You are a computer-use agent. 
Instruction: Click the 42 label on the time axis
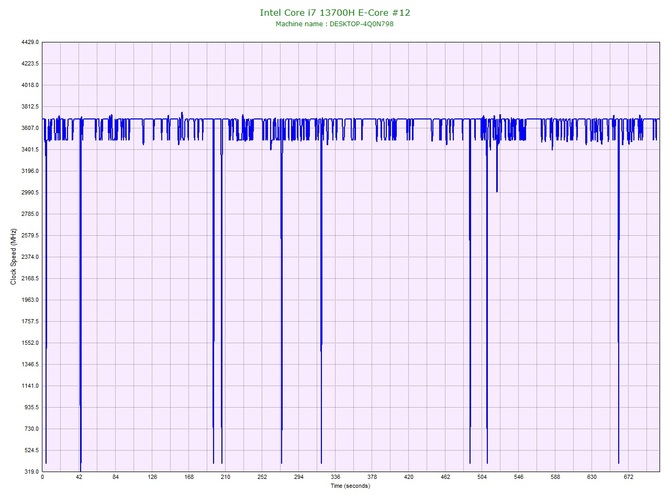click(x=79, y=477)
